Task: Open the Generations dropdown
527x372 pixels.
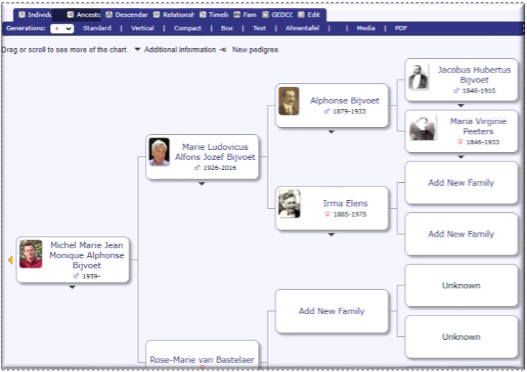Action: 62,29
